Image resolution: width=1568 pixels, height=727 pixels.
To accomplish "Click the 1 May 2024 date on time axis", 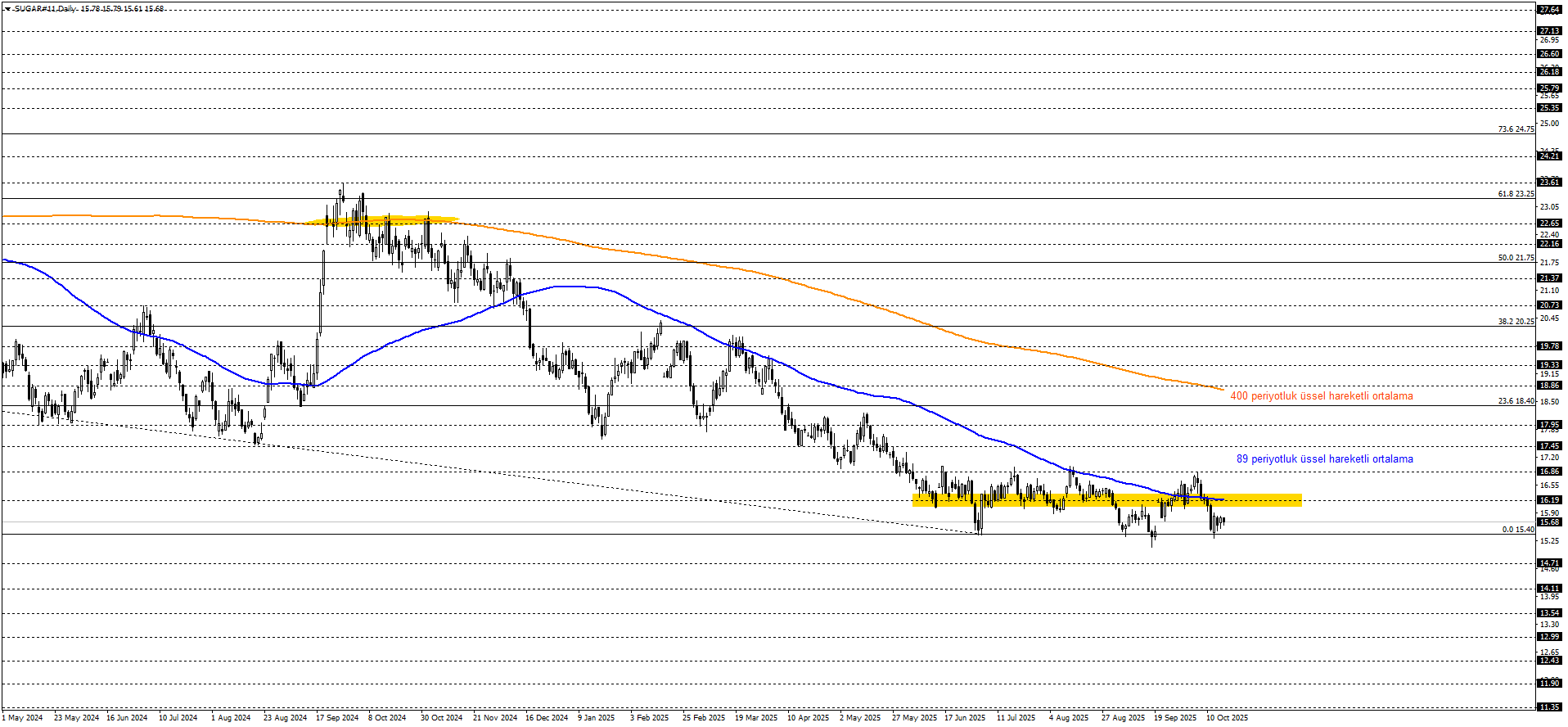I will click(22, 718).
